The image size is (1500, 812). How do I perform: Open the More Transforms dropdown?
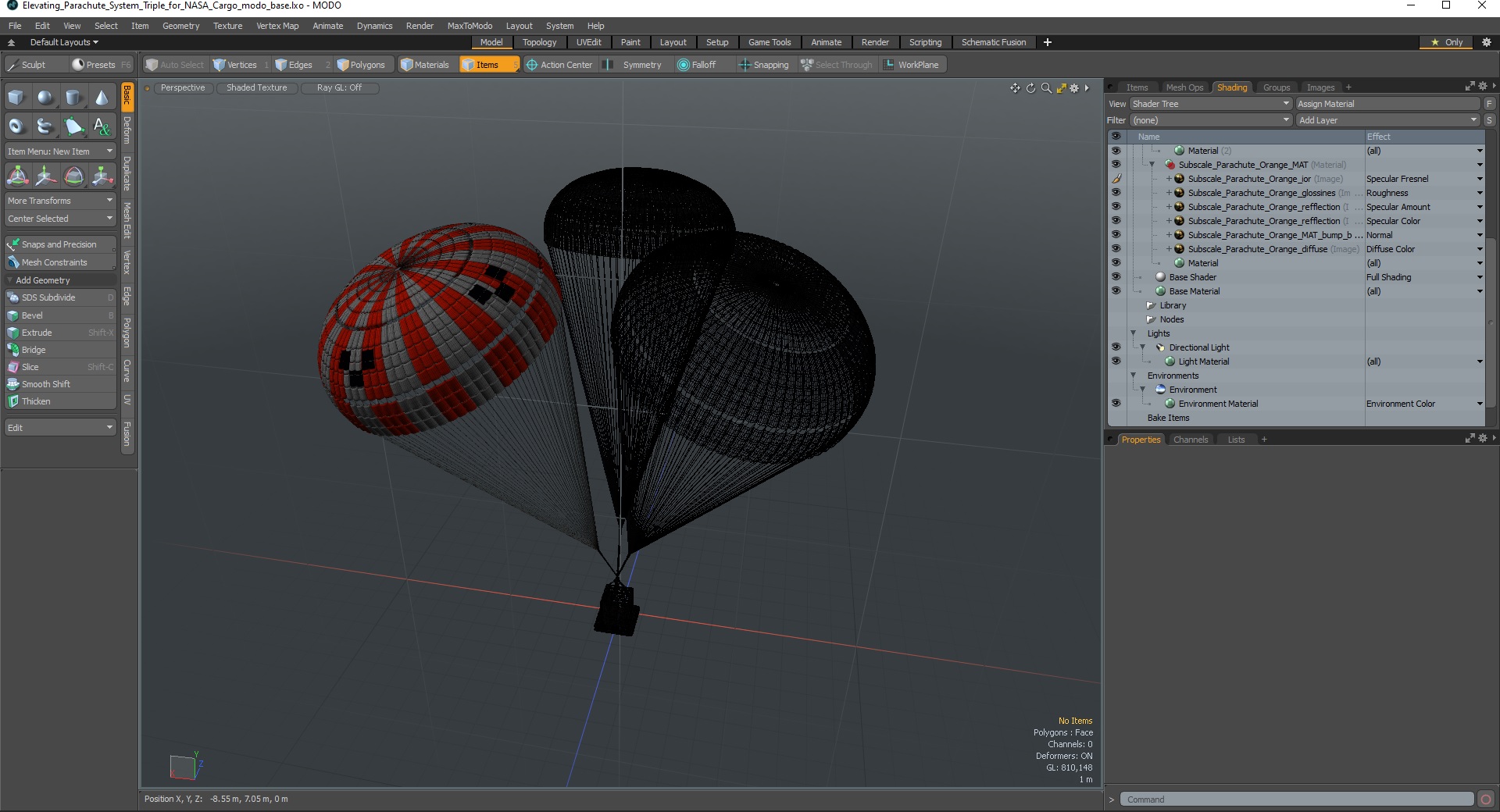coord(60,201)
